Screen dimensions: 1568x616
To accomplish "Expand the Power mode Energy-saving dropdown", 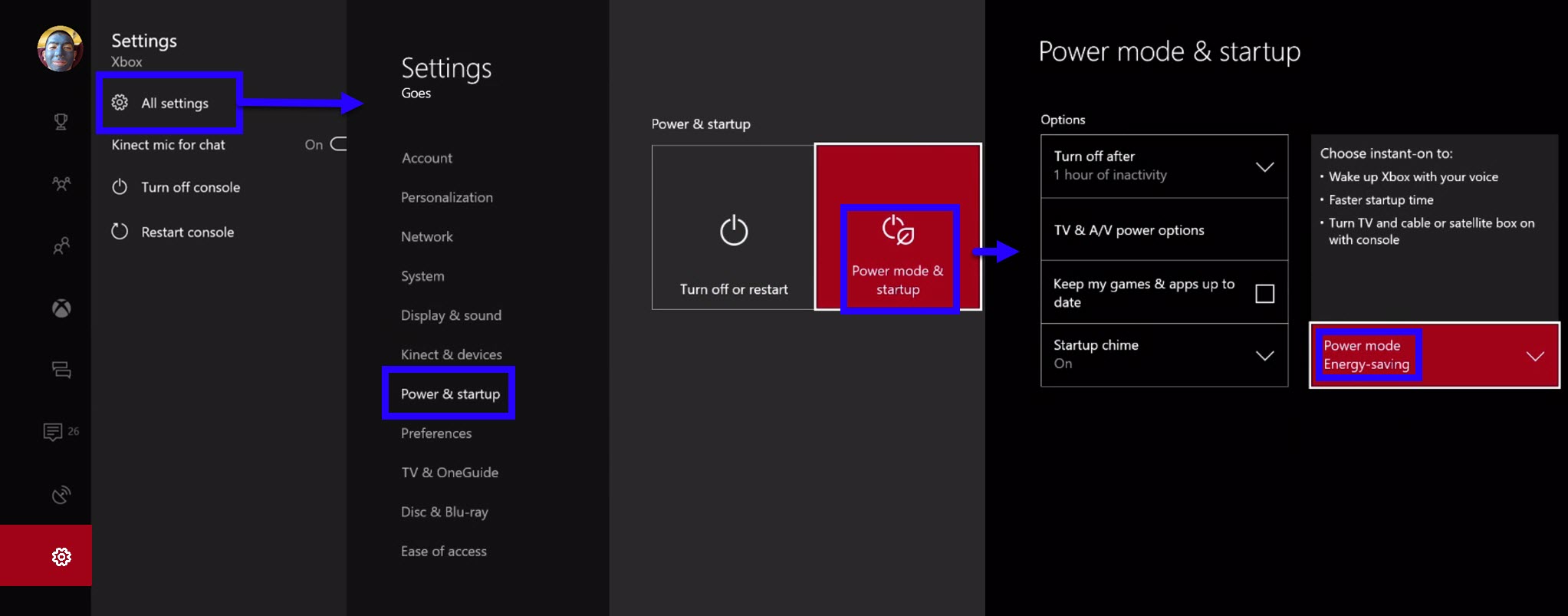I will [x=1534, y=356].
